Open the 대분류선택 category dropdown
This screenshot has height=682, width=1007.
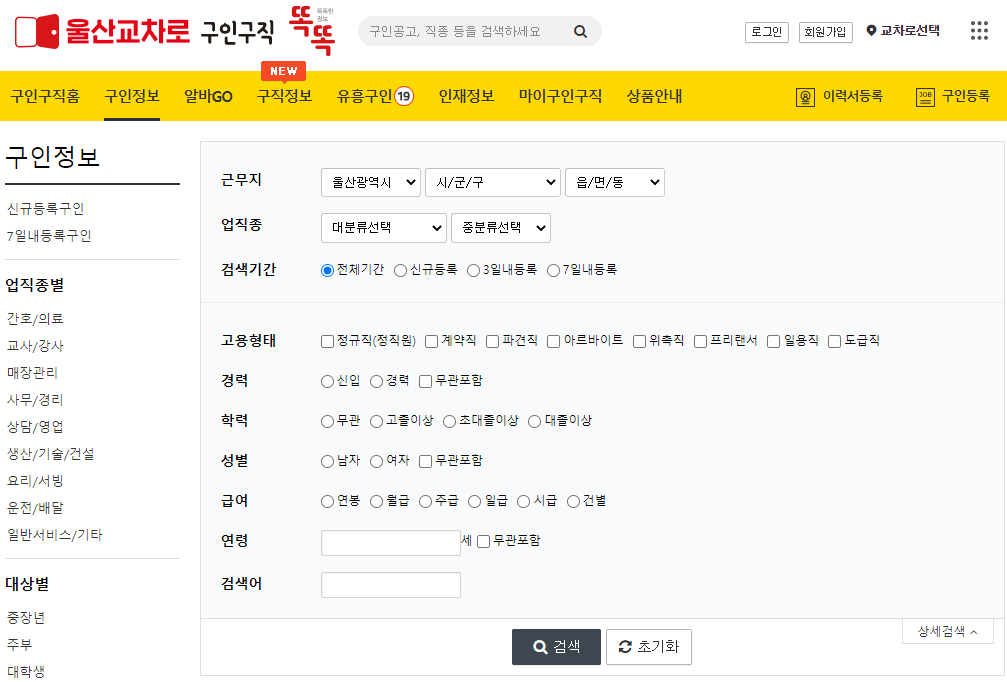[x=383, y=228]
